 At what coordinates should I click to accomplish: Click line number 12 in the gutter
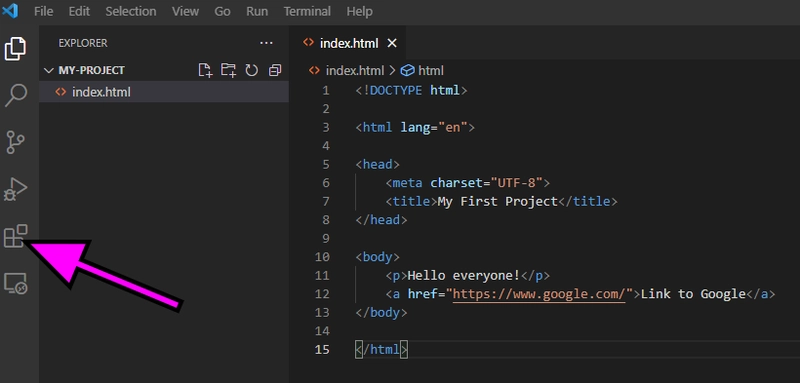322,294
